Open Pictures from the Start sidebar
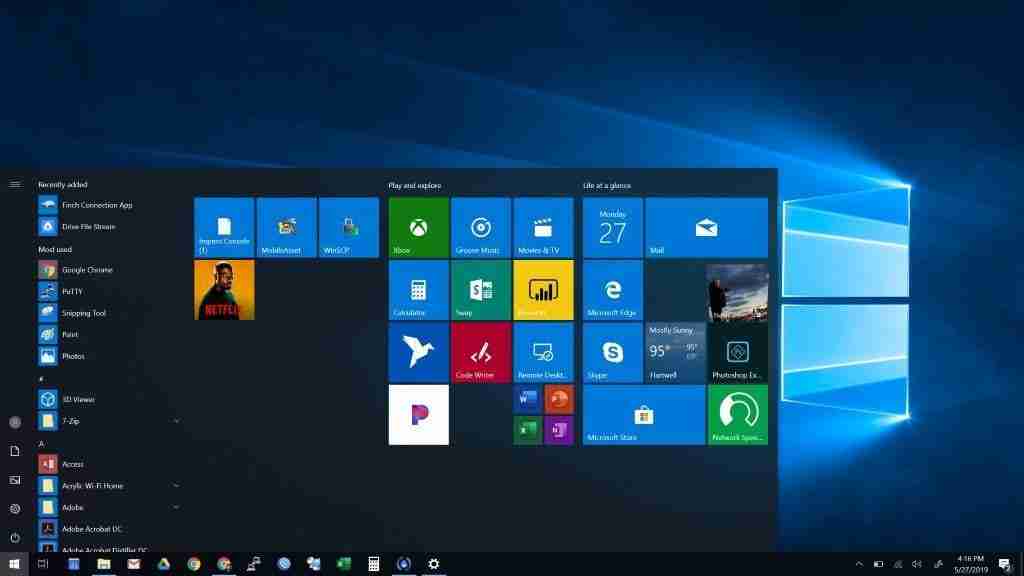1024x576 pixels. (14, 480)
